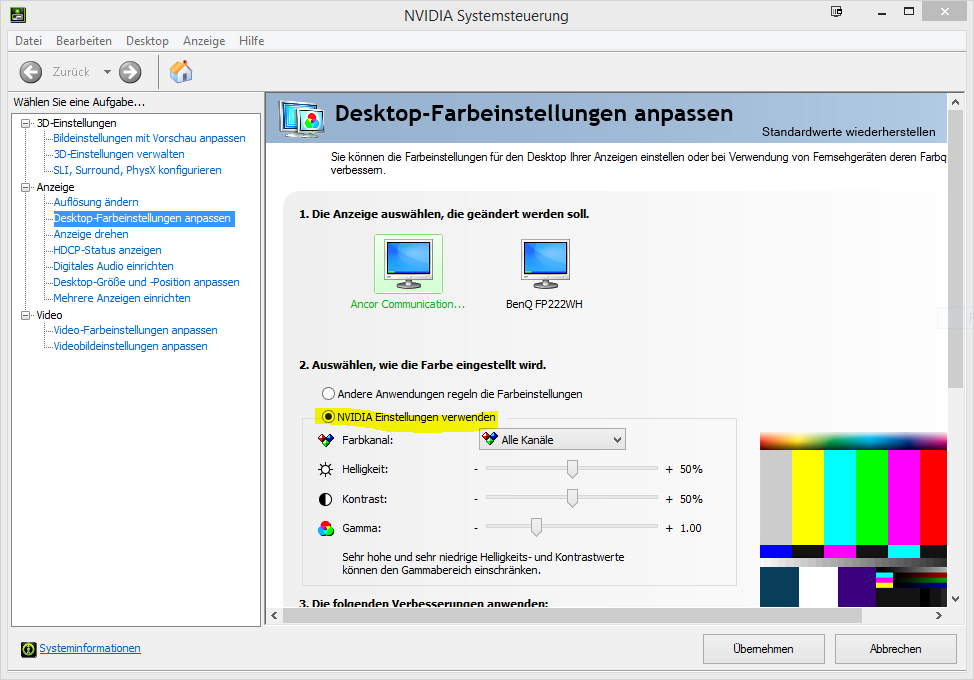Click 'Standardwerte wiederherstellen' link

(x=849, y=132)
